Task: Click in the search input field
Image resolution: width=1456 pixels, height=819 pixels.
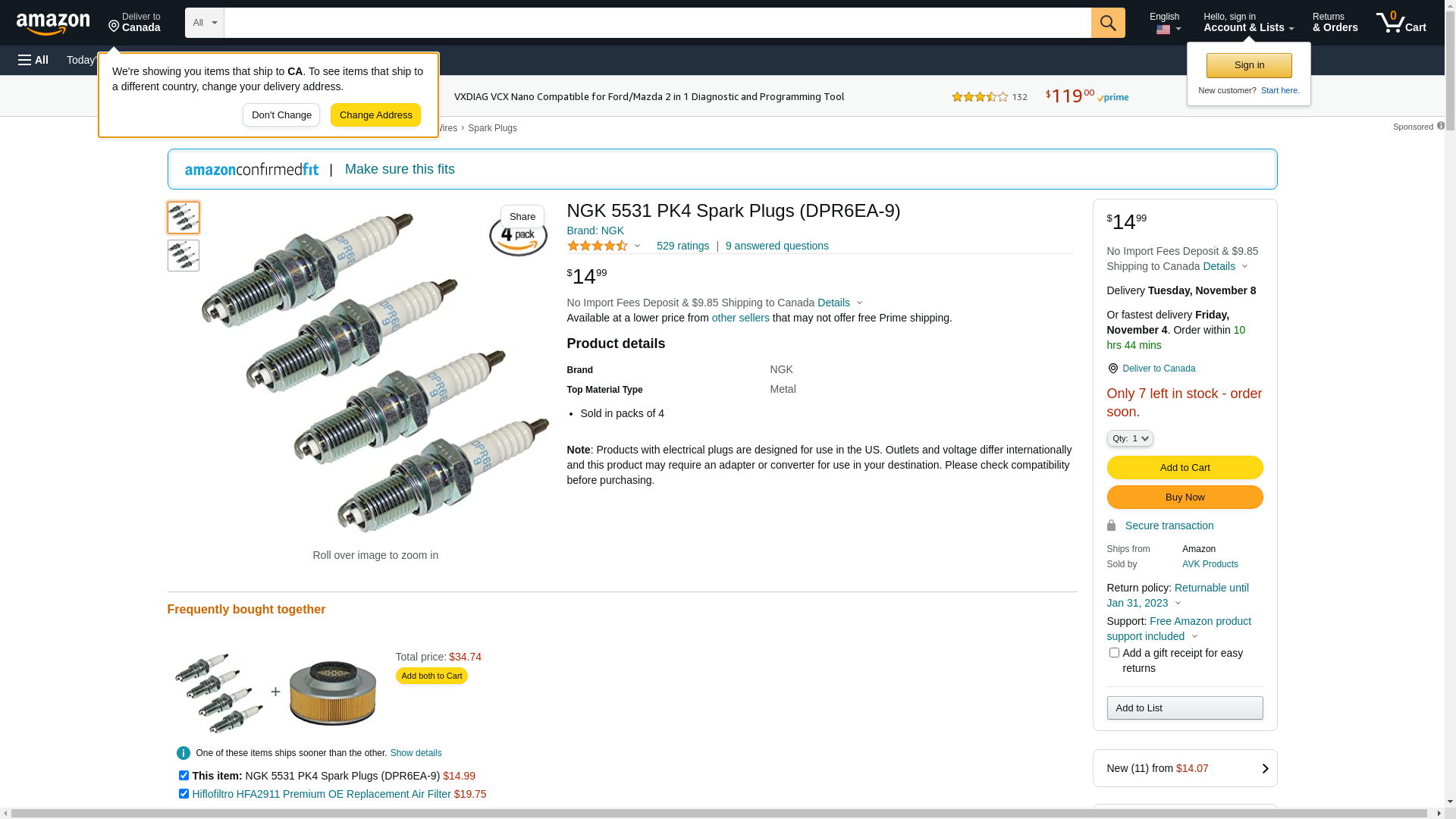Action: (657, 23)
